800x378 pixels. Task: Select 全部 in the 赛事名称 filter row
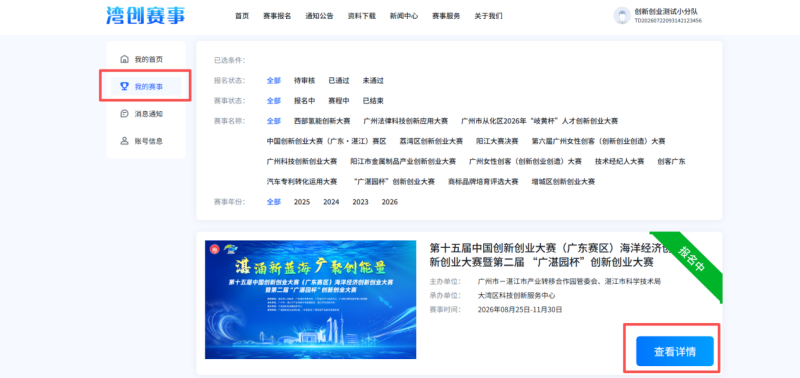(273, 121)
